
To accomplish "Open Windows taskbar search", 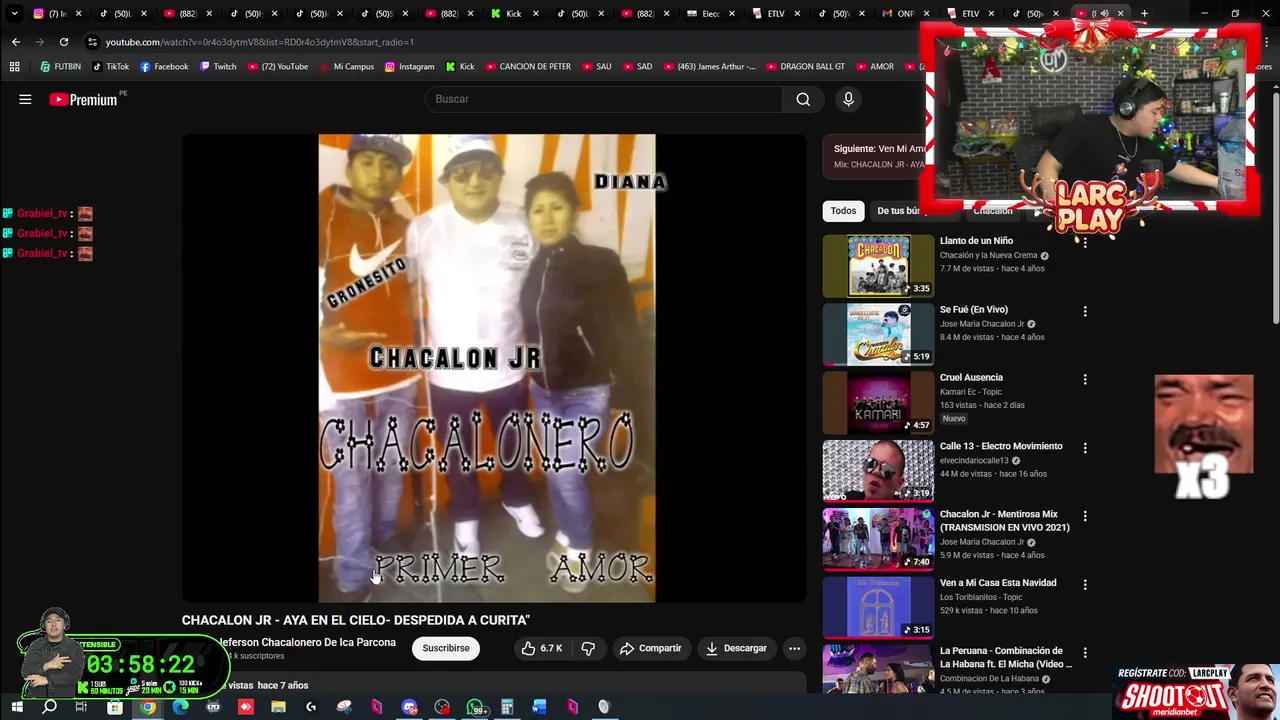I will point(49,707).
